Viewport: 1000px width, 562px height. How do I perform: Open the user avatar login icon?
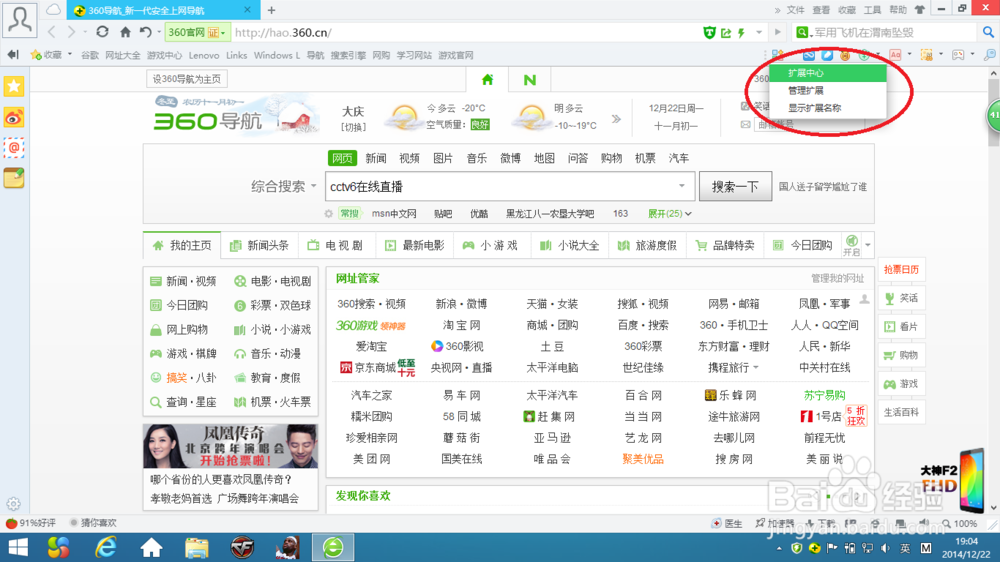(19, 18)
